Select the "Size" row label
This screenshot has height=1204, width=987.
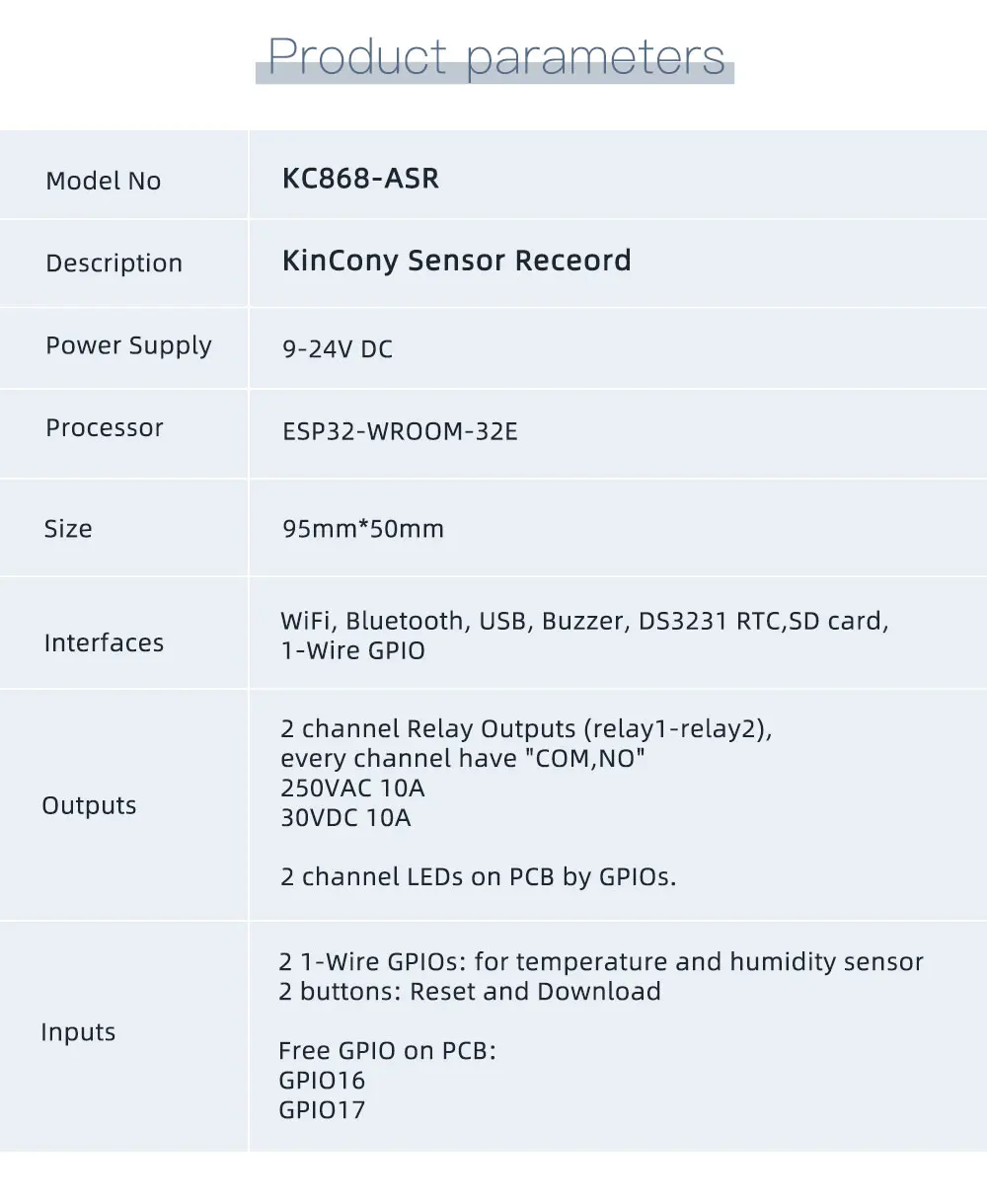point(68,529)
